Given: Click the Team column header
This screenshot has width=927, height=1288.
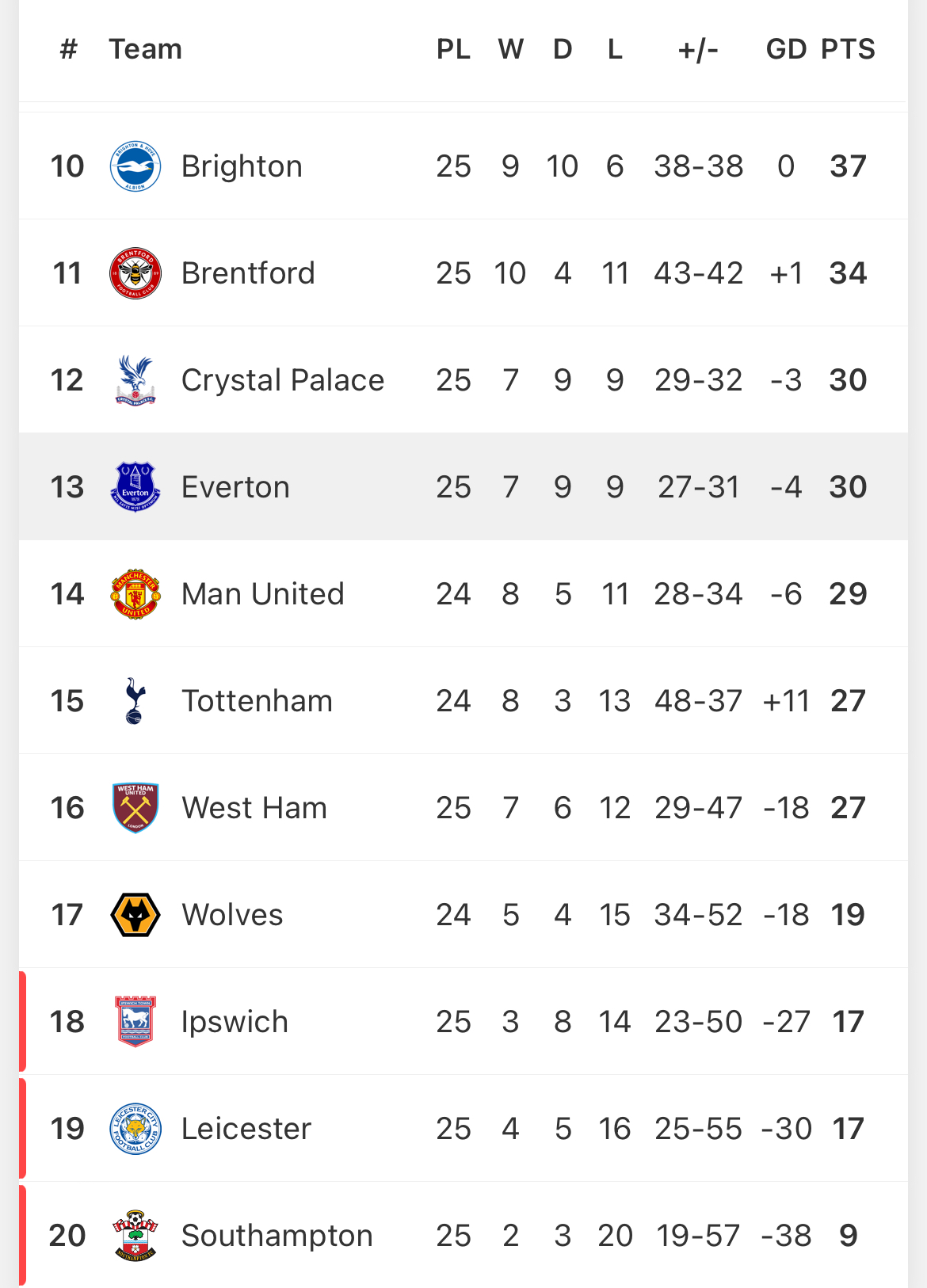Looking at the screenshot, I should (x=146, y=49).
